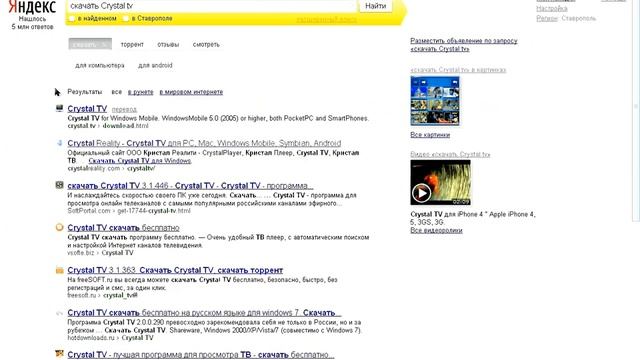640x360 pixels.
Task: Click 'Разместить объявление по запросу' link
Action: click(464, 44)
